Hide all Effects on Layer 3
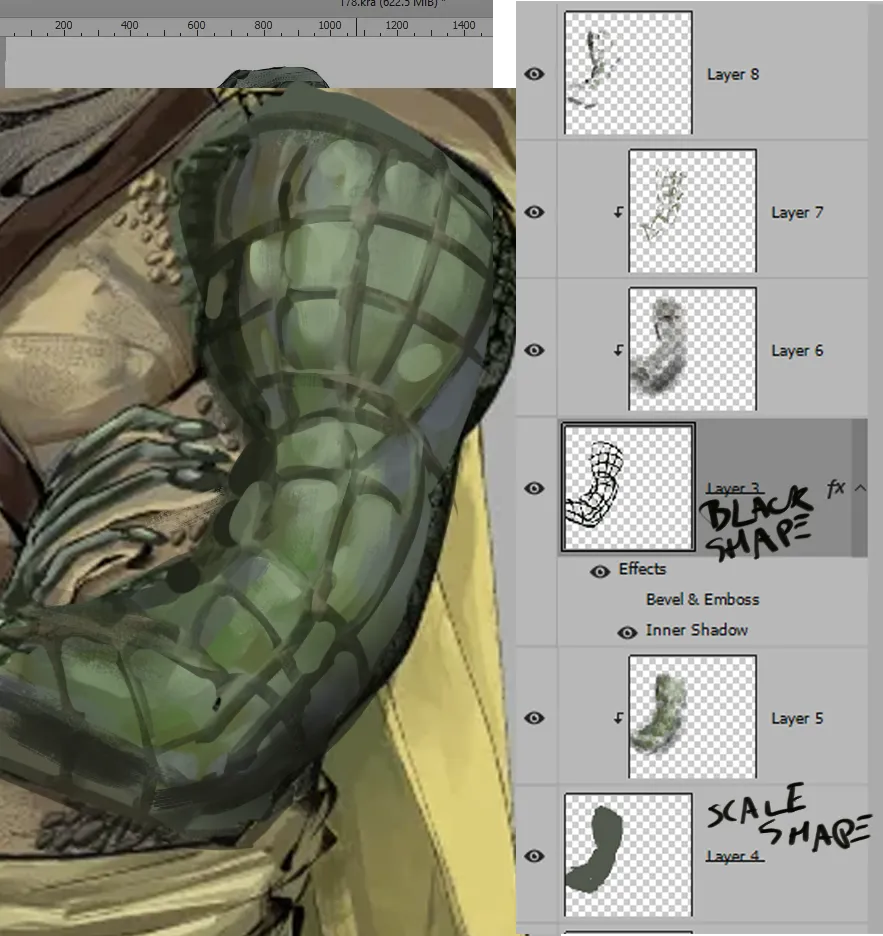The width and height of the screenshot is (883, 936). (x=599, y=571)
